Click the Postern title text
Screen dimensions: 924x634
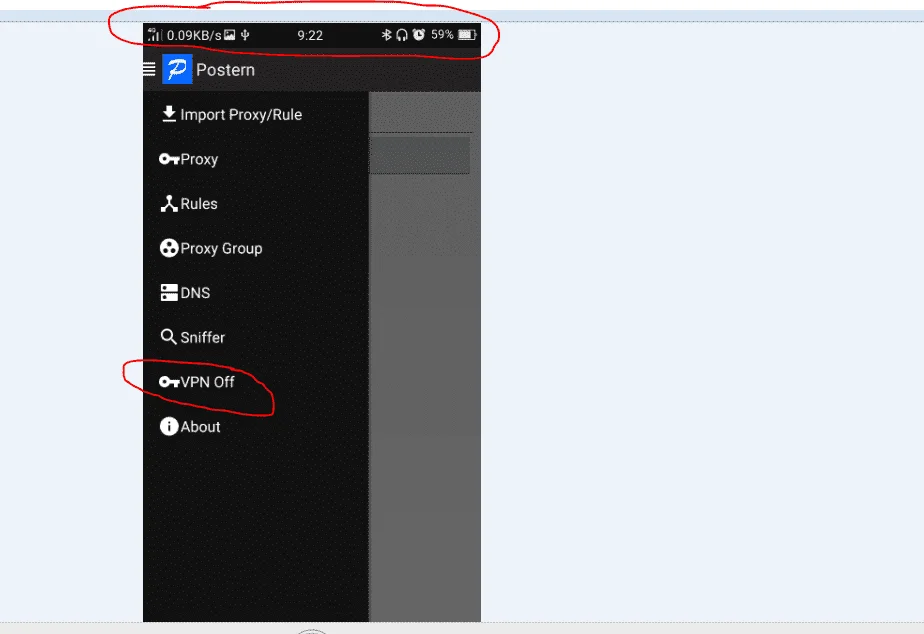[x=226, y=70]
